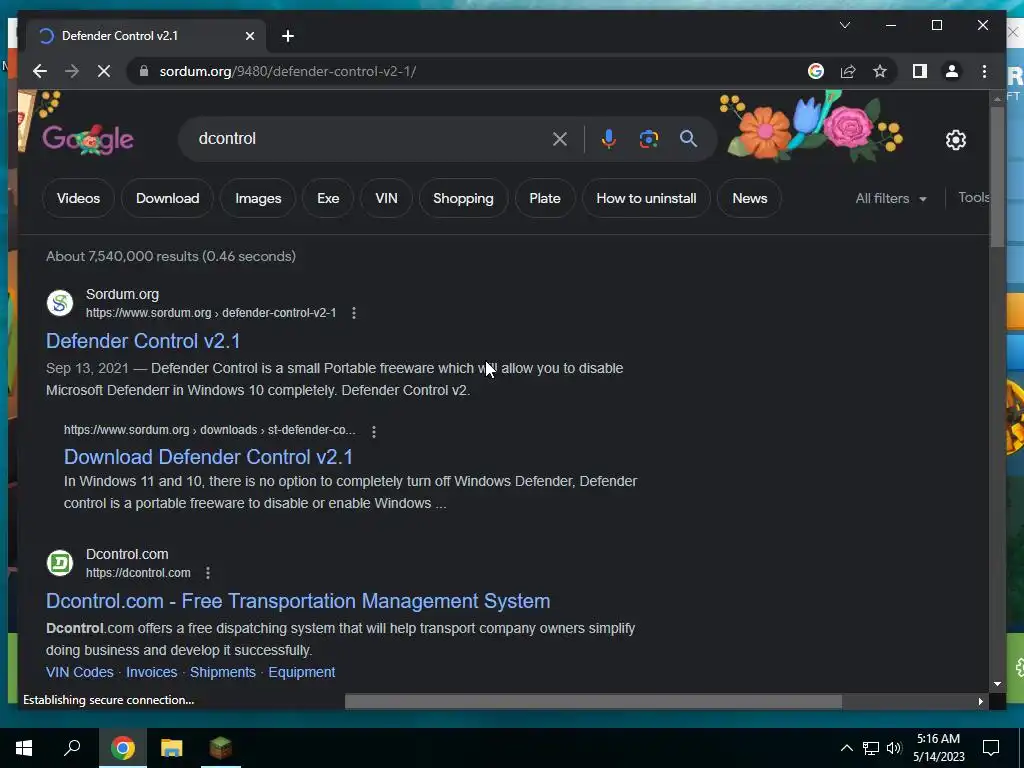Image resolution: width=1024 pixels, height=768 pixels.
Task: Select the VIN filter chip
Action: pyautogui.click(x=386, y=198)
